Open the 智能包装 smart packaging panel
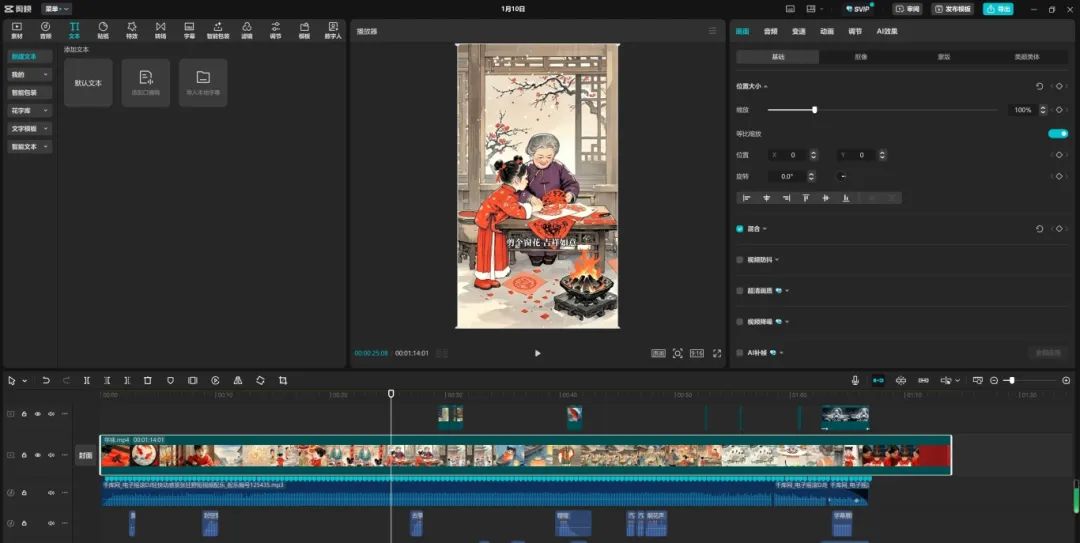 218,30
